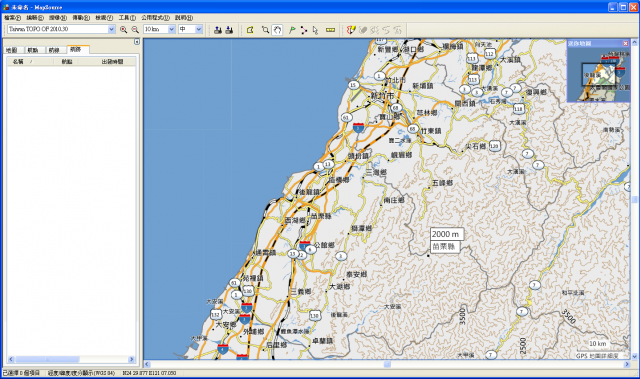Click the route 132 shield near 大安鄉

(x=216, y=314)
